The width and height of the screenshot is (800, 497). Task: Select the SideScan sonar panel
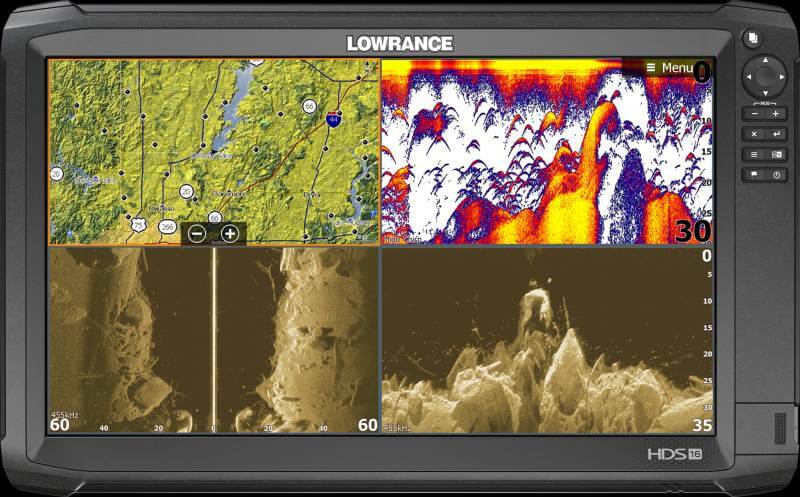click(x=214, y=340)
